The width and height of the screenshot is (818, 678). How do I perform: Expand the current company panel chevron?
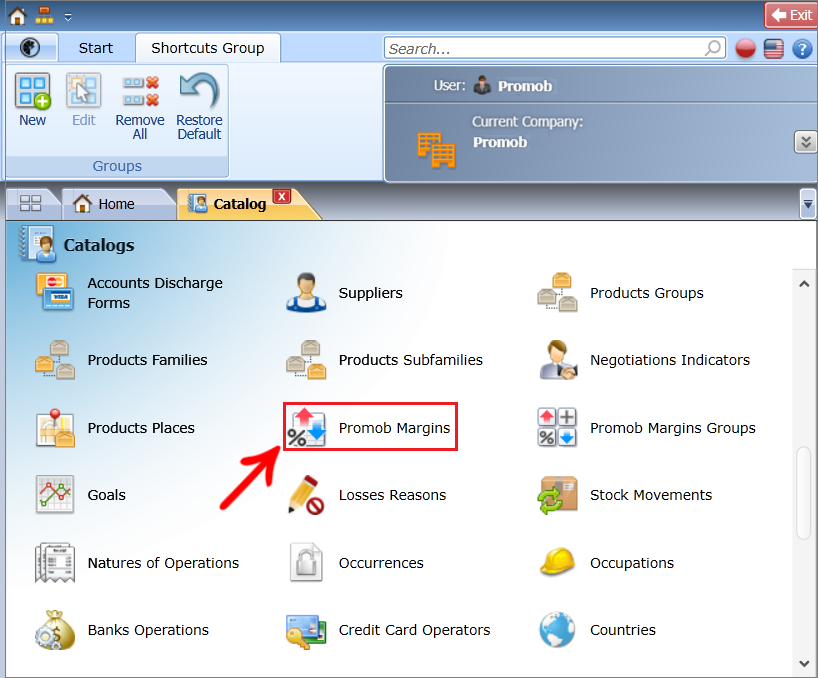(x=805, y=142)
